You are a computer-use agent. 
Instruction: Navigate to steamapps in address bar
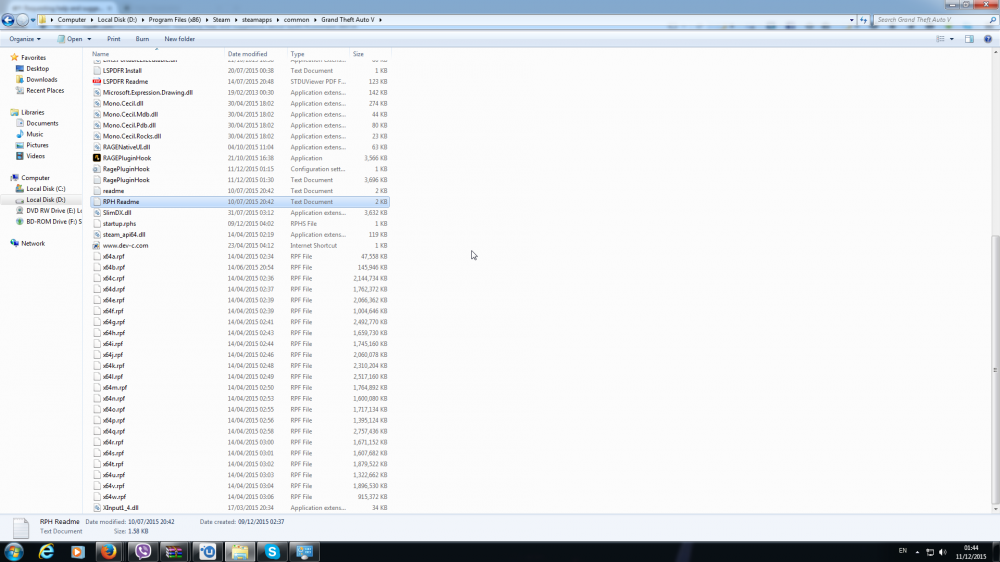click(256, 20)
